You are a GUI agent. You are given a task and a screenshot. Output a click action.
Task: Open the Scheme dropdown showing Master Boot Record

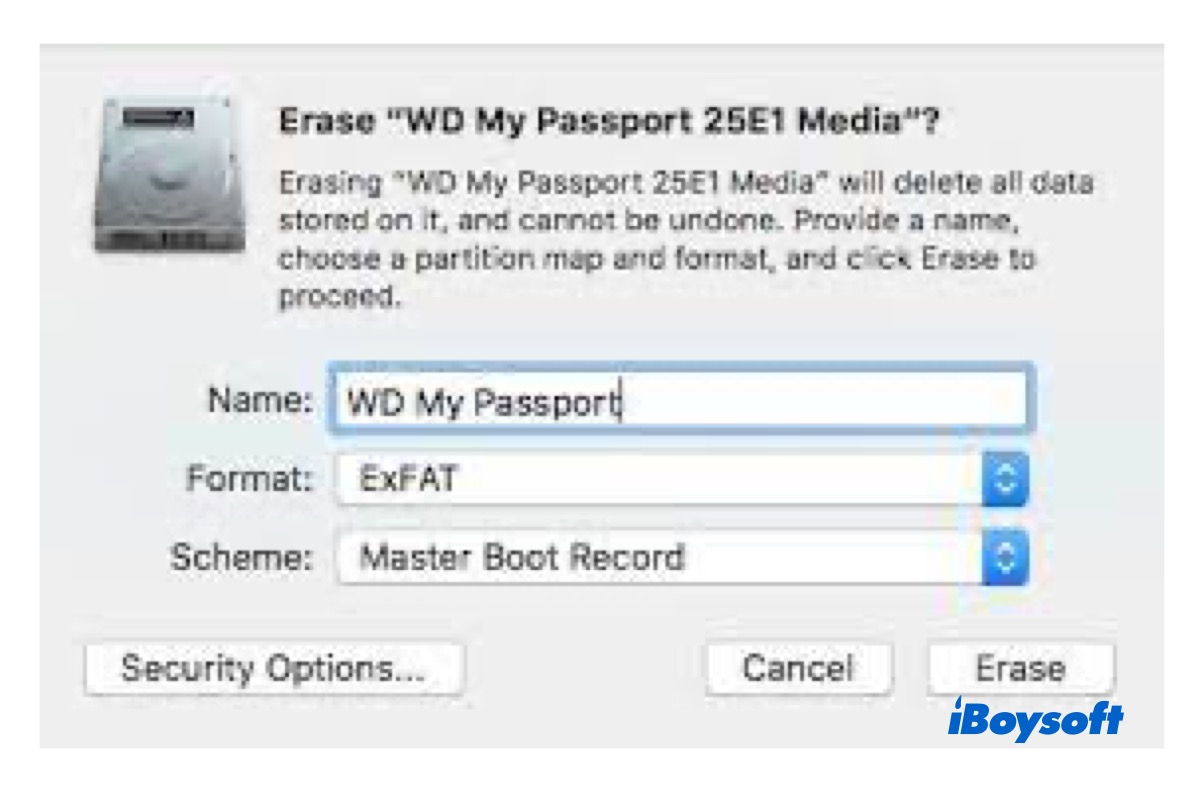tap(660, 557)
